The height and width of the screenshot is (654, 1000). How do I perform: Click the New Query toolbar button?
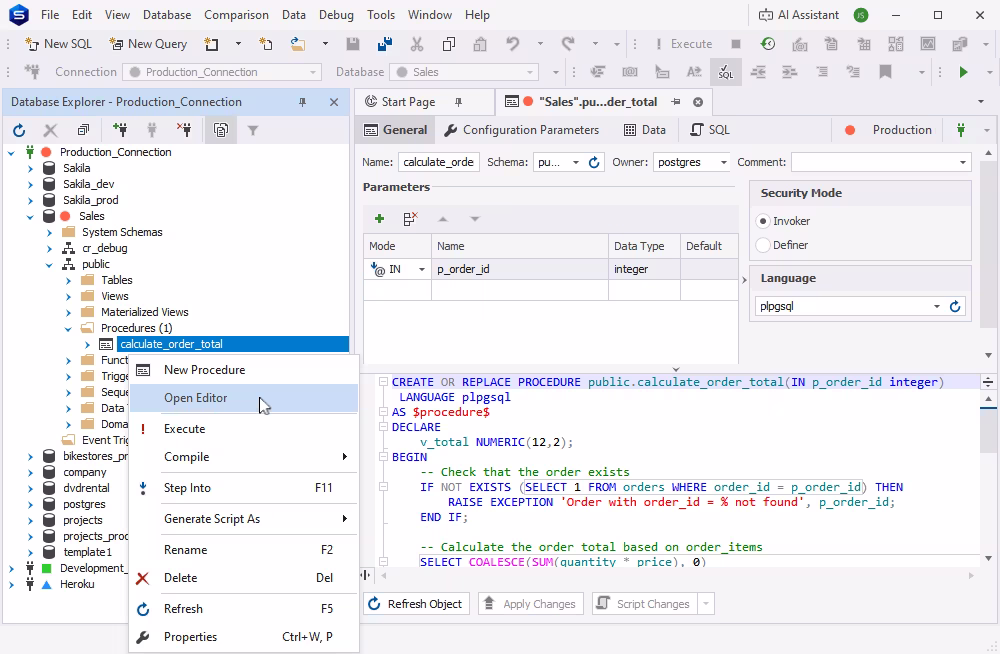click(148, 44)
